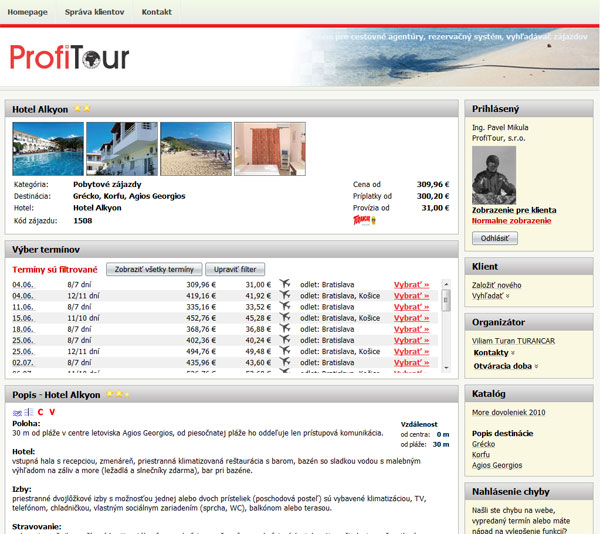Click the airplane icon in the 419,16 € row
The height and width of the screenshot is (534, 600).
pyautogui.click(x=285, y=295)
